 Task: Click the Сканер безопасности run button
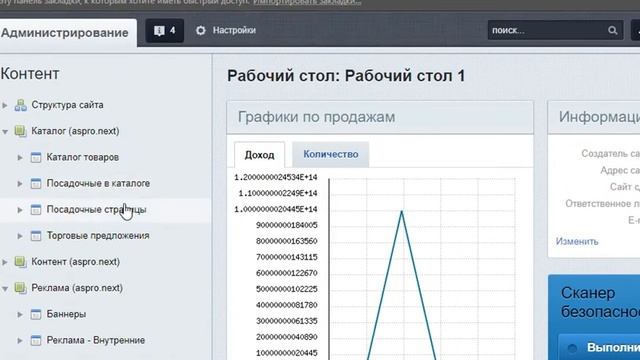tap(600, 347)
